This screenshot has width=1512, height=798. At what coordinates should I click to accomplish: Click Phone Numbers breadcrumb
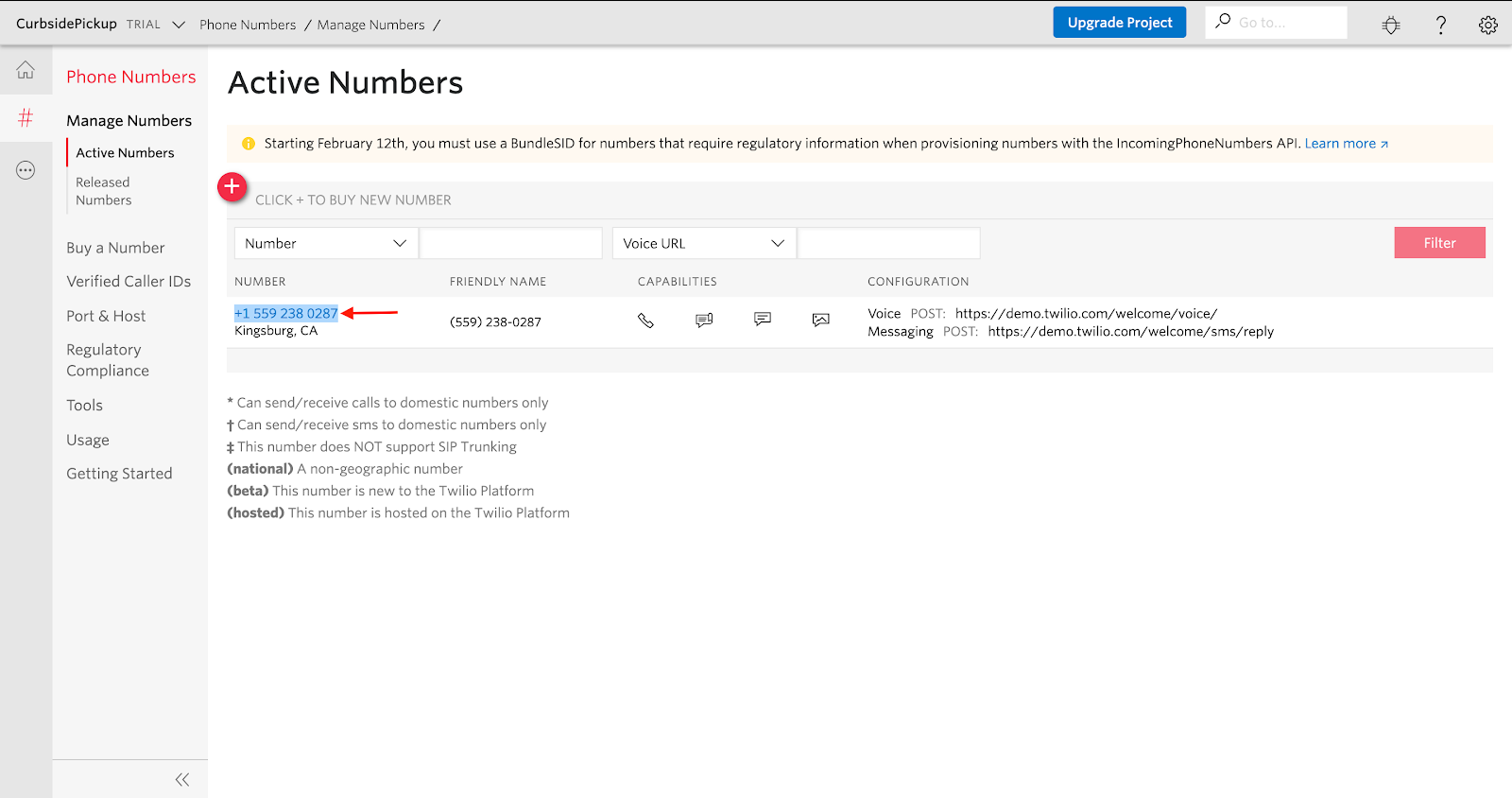coord(248,25)
